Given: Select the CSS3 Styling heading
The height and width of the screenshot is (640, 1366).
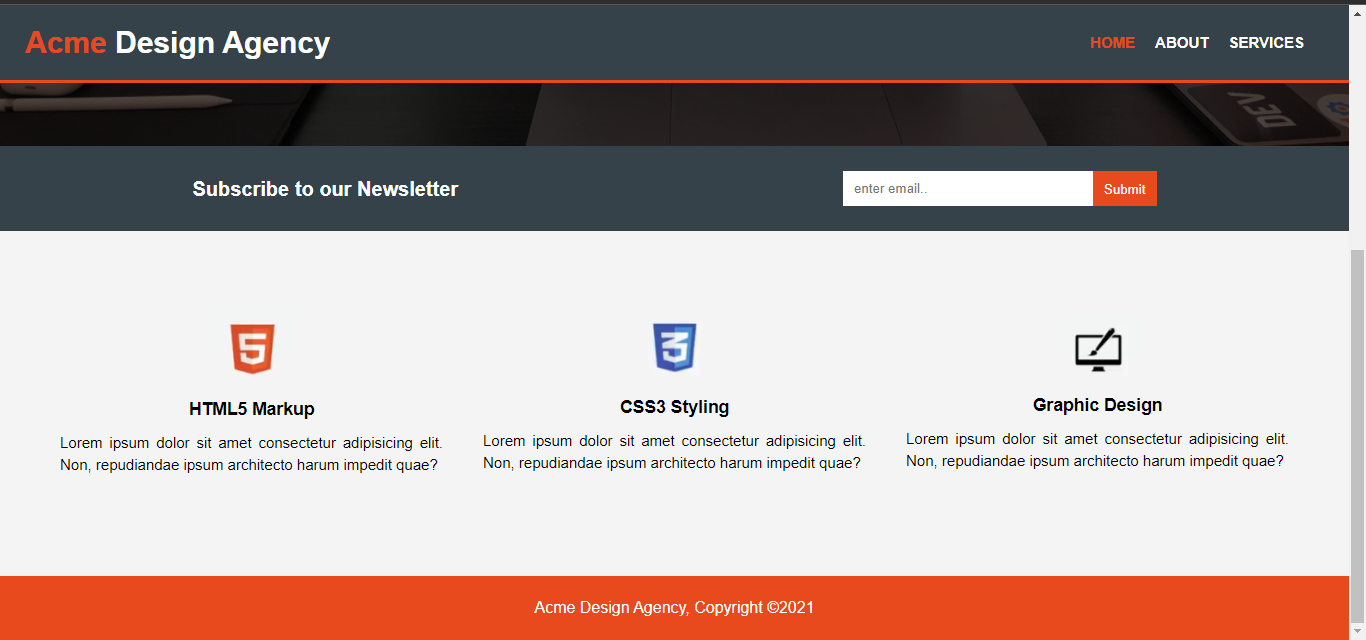Looking at the screenshot, I should tap(675, 407).
